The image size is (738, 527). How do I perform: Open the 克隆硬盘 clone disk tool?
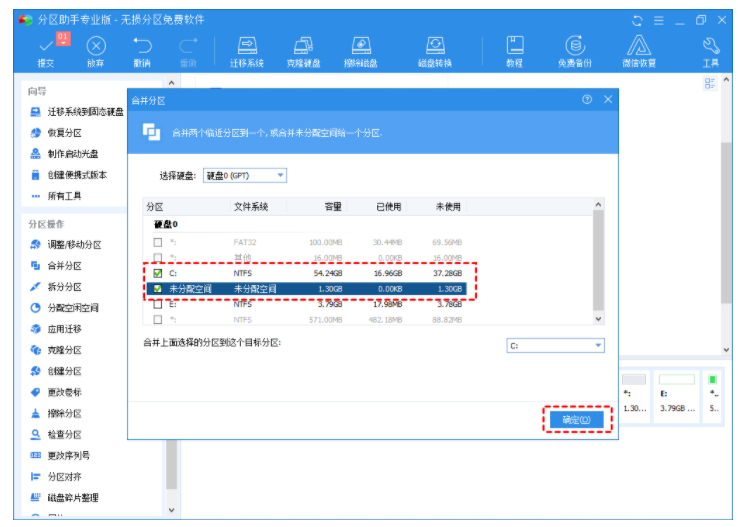304,50
